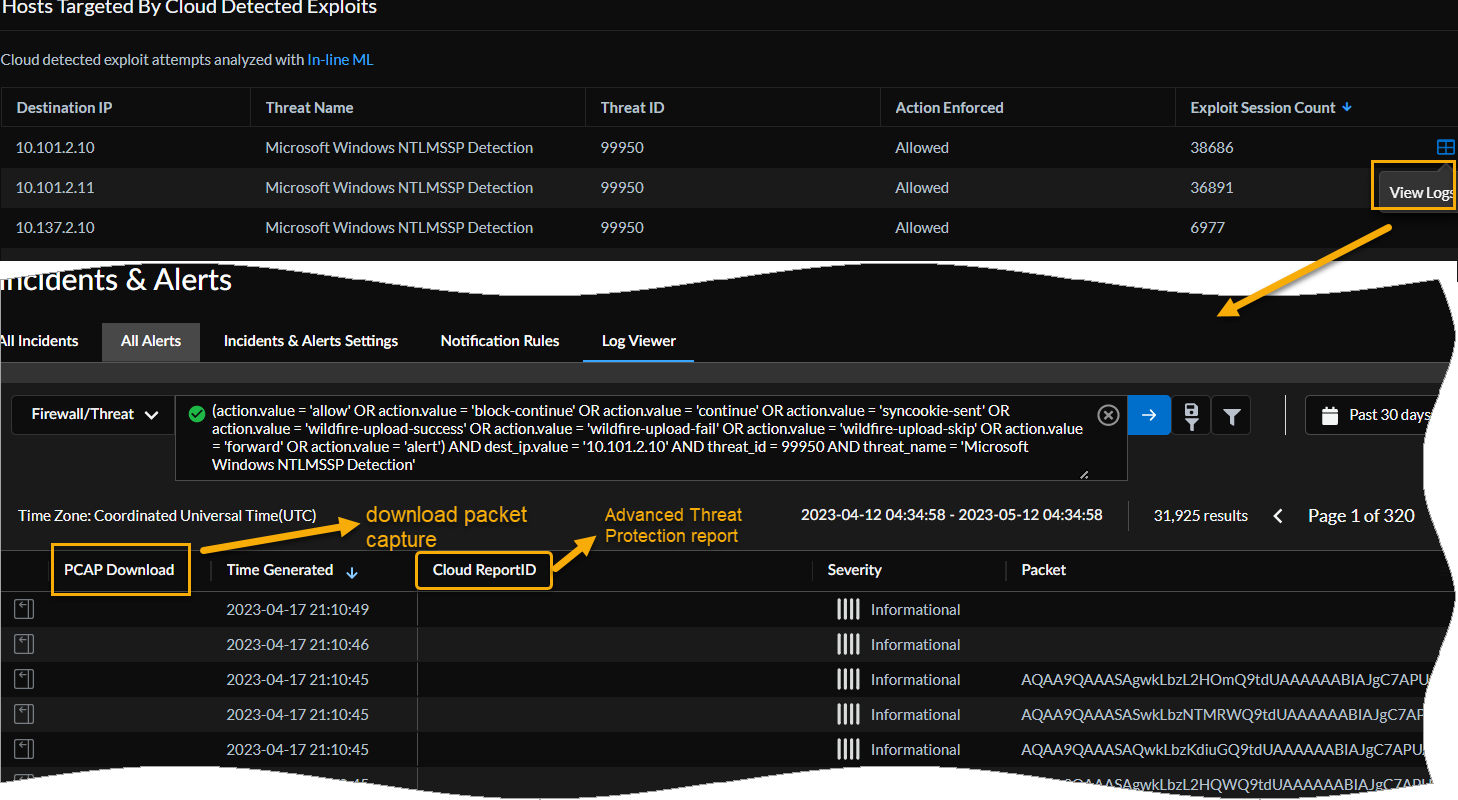Expand details of the top log entry icon
Image resolution: width=1458 pixels, height=800 pixels.
coord(23,608)
